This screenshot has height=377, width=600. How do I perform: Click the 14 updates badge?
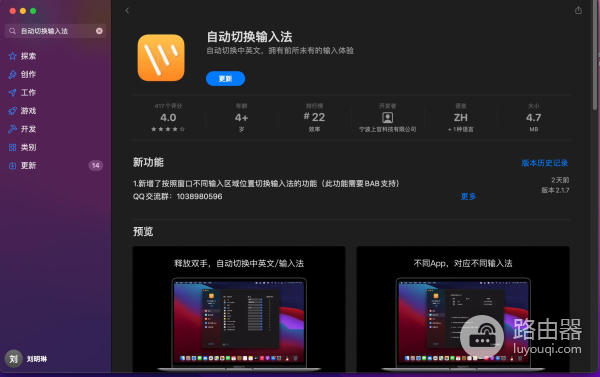96,165
